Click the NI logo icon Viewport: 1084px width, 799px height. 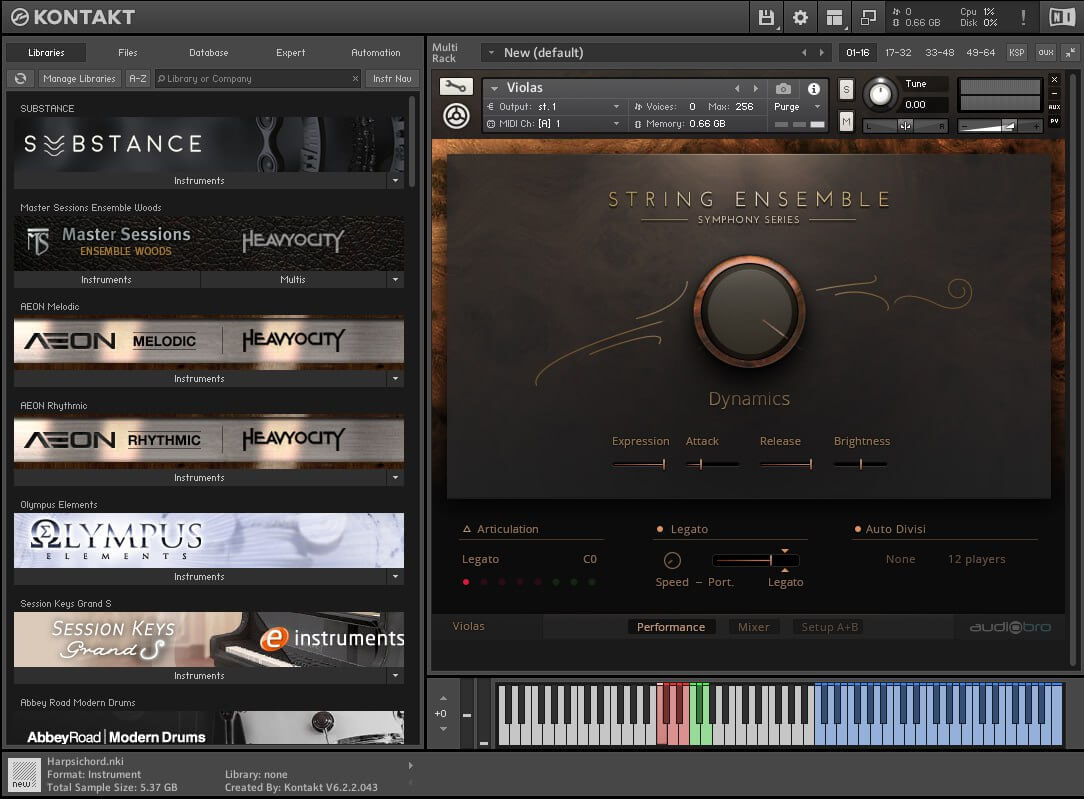click(x=1062, y=17)
